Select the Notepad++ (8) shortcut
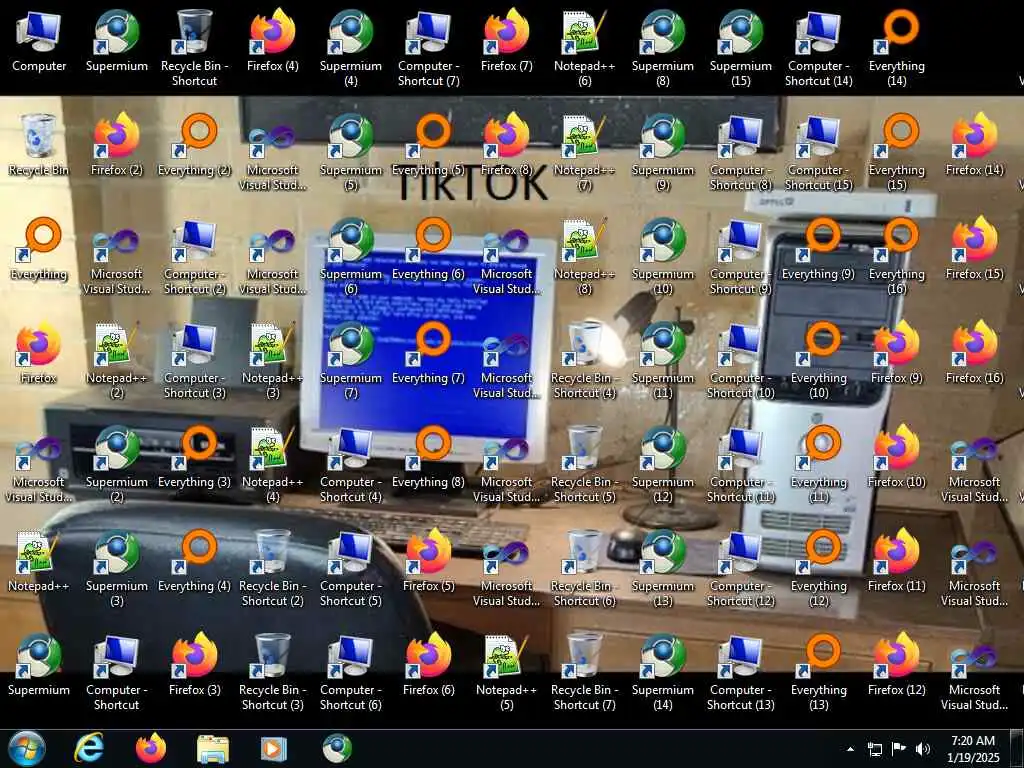The height and width of the screenshot is (768, 1024). 584,257
